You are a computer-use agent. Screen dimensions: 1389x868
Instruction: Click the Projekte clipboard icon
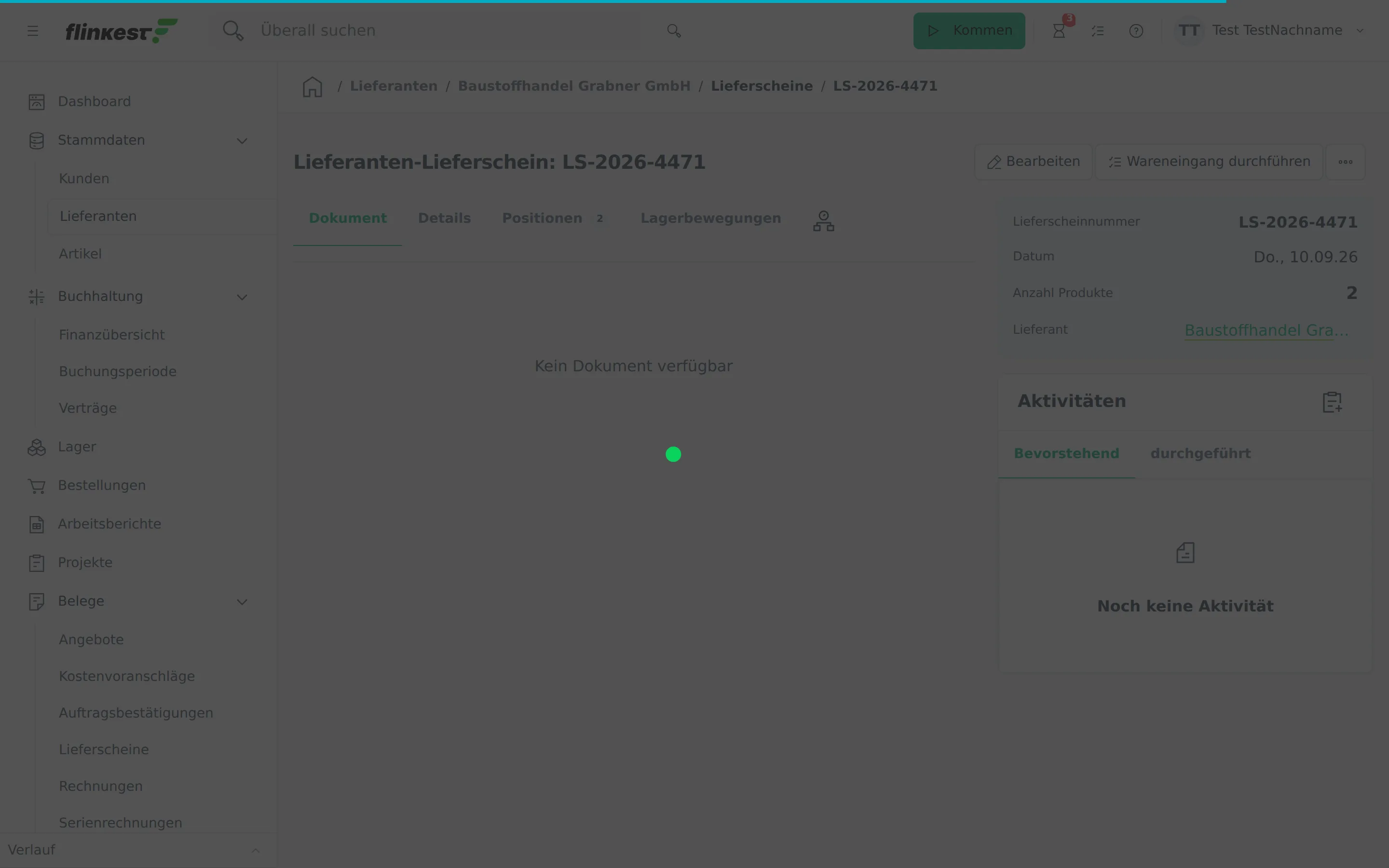click(x=37, y=563)
